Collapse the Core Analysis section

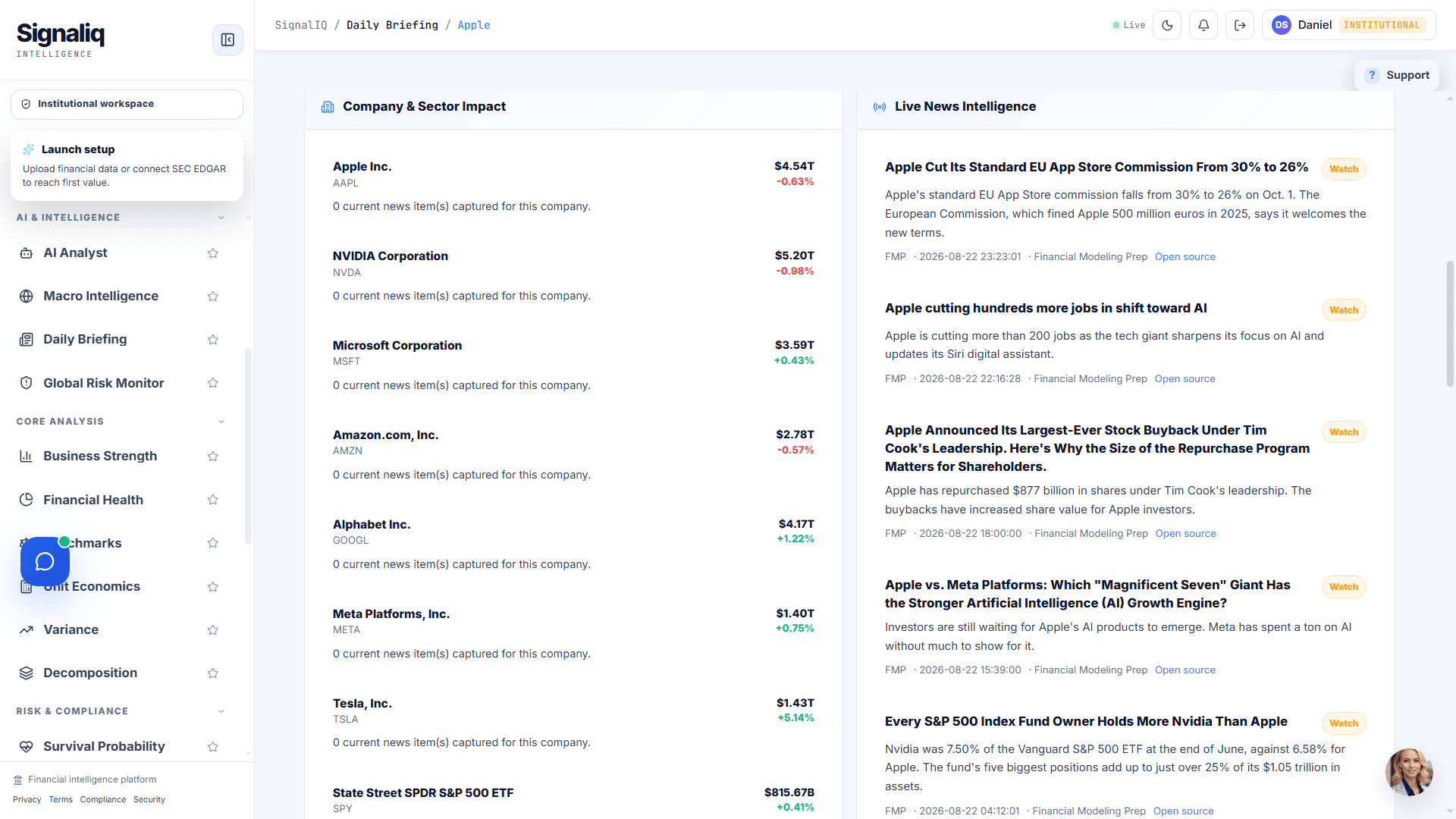[x=221, y=422]
